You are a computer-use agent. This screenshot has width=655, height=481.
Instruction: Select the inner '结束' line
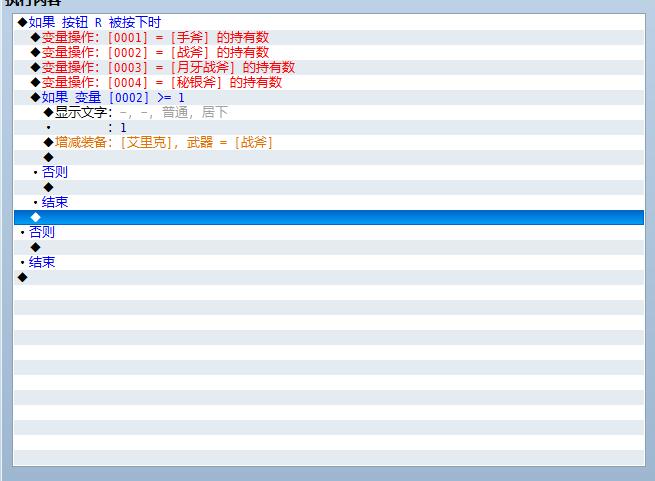pos(329,203)
